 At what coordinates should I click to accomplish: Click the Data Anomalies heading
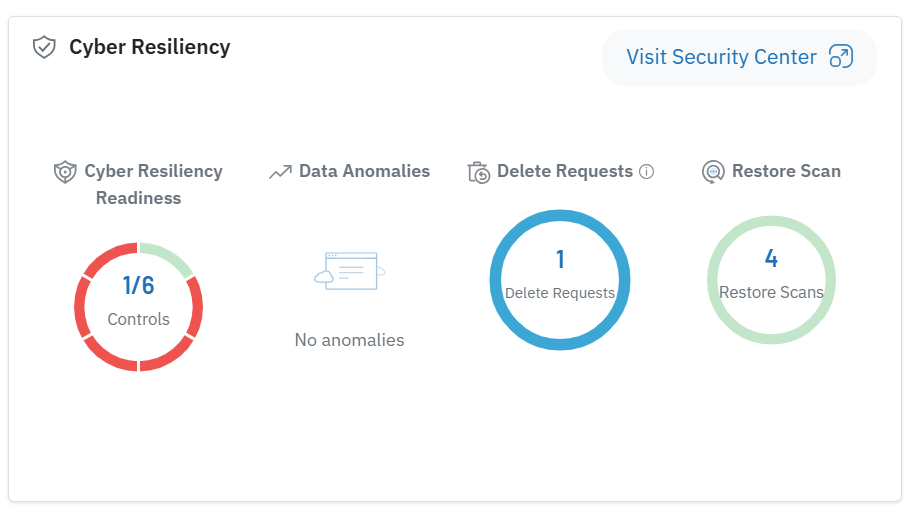tap(364, 171)
